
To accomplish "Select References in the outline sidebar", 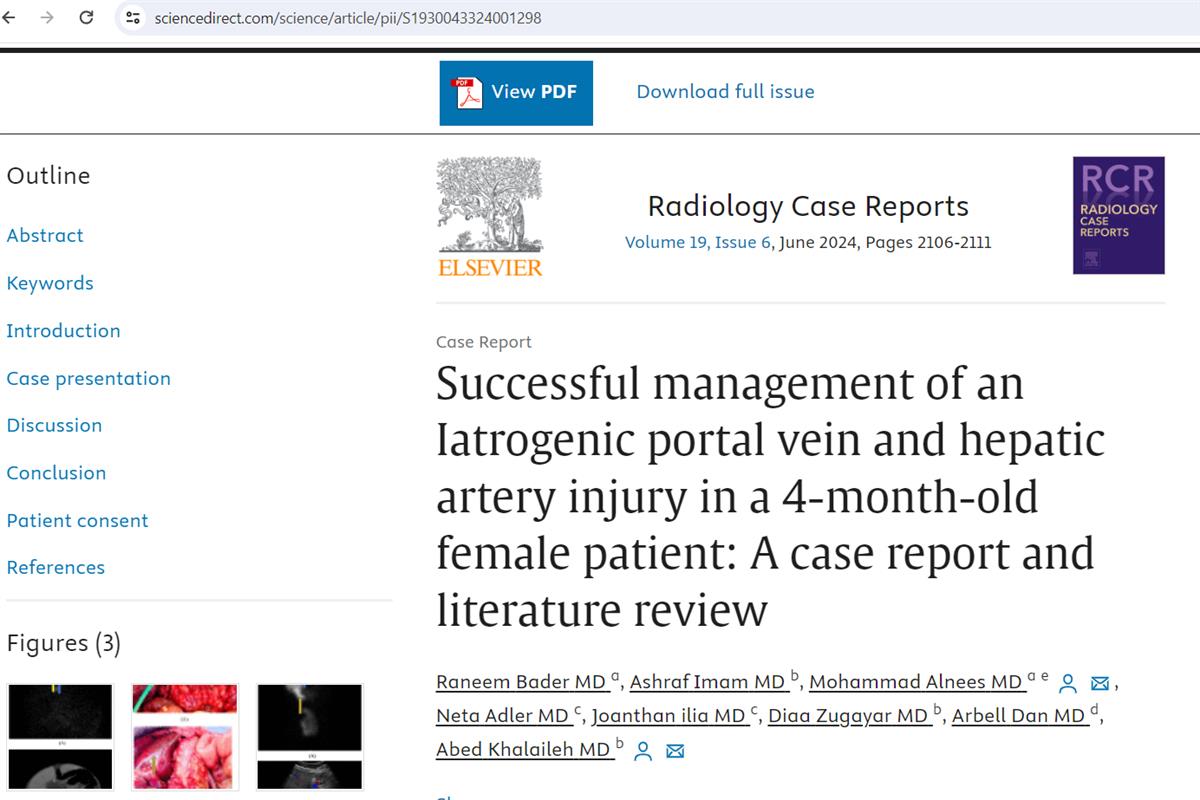I will tap(55, 568).
